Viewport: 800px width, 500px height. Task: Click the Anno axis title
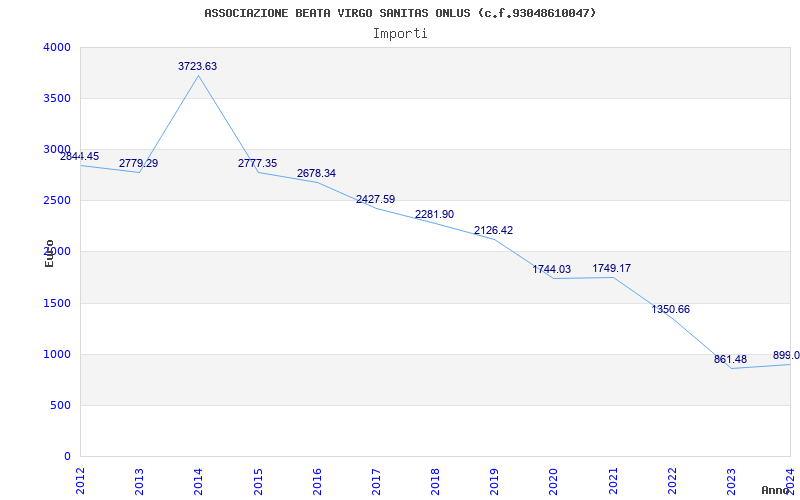pos(776,491)
